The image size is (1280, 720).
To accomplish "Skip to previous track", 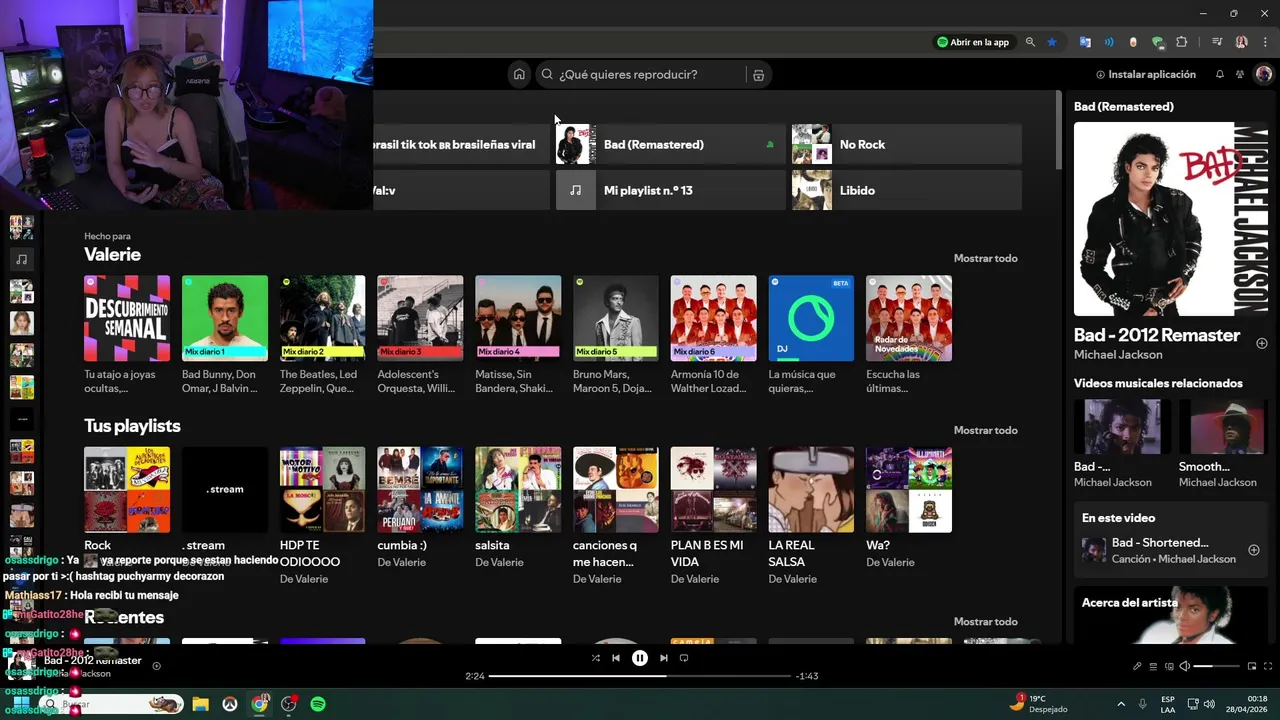I will click(616, 658).
